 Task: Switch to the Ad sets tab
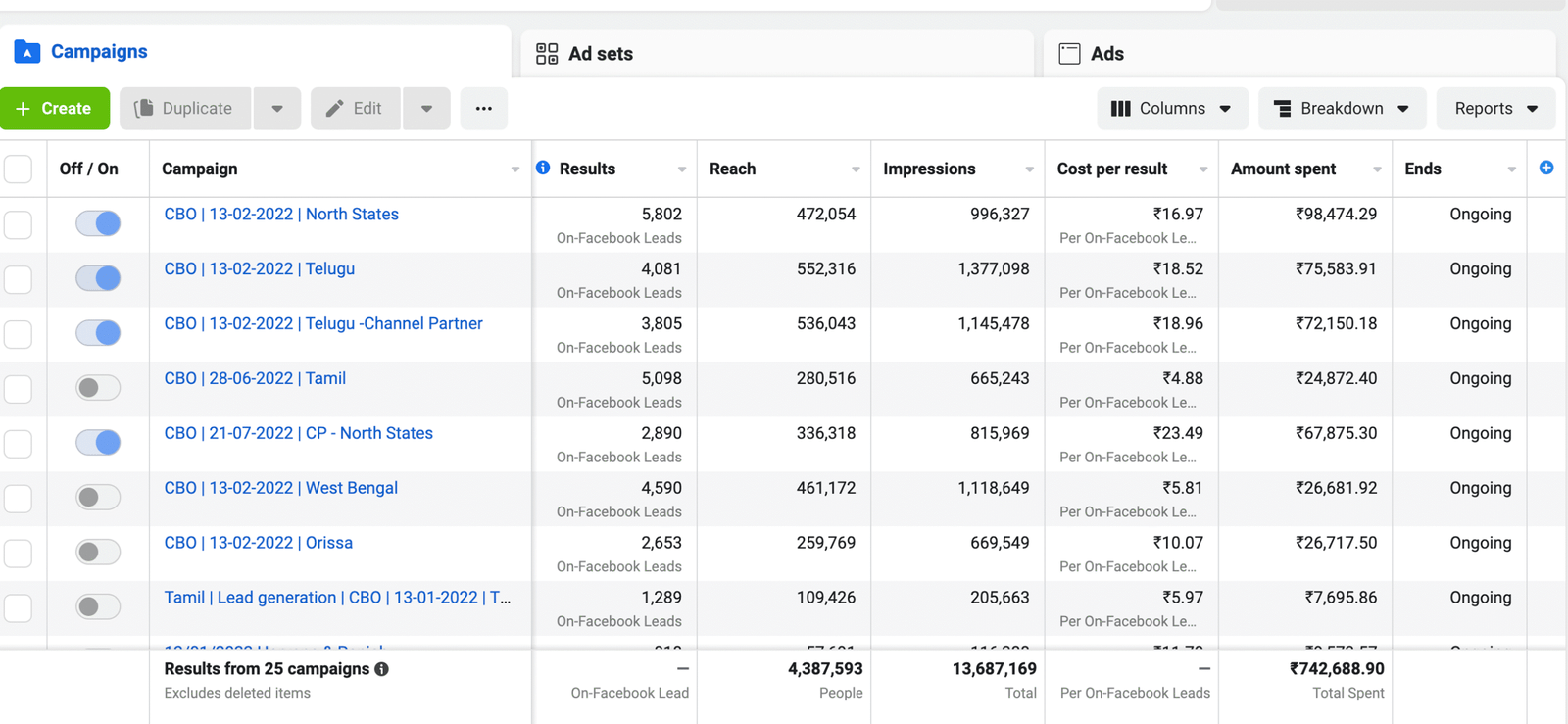click(x=585, y=54)
